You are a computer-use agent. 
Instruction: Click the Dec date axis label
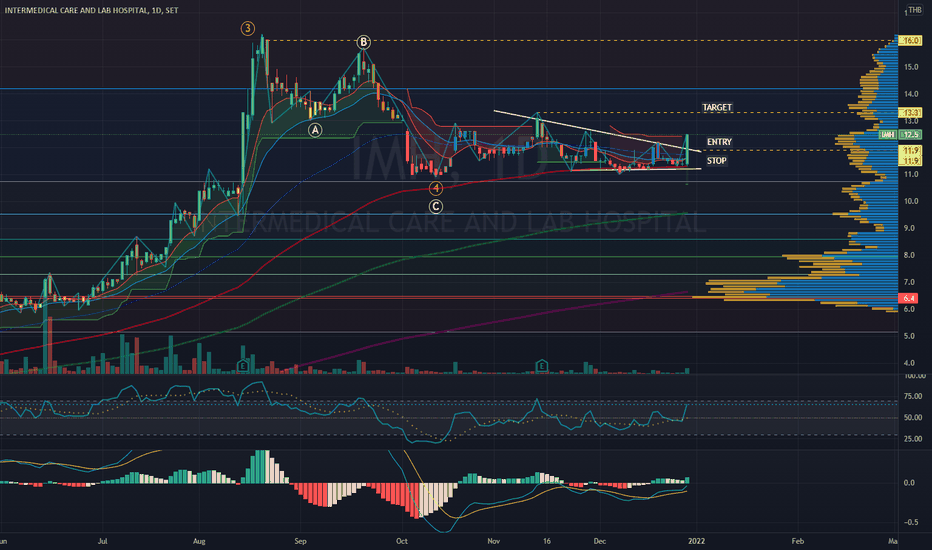point(600,541)
